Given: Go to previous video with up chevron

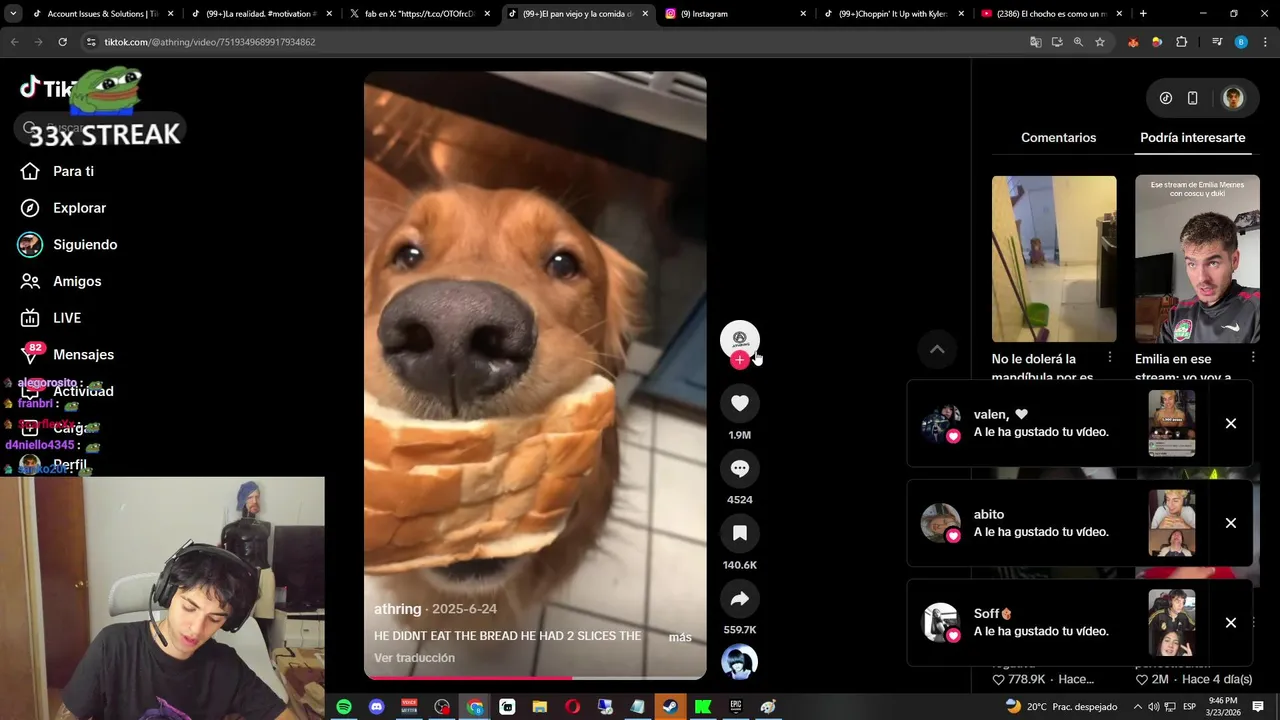Looking at the screenshot, I should coord(937,349).
